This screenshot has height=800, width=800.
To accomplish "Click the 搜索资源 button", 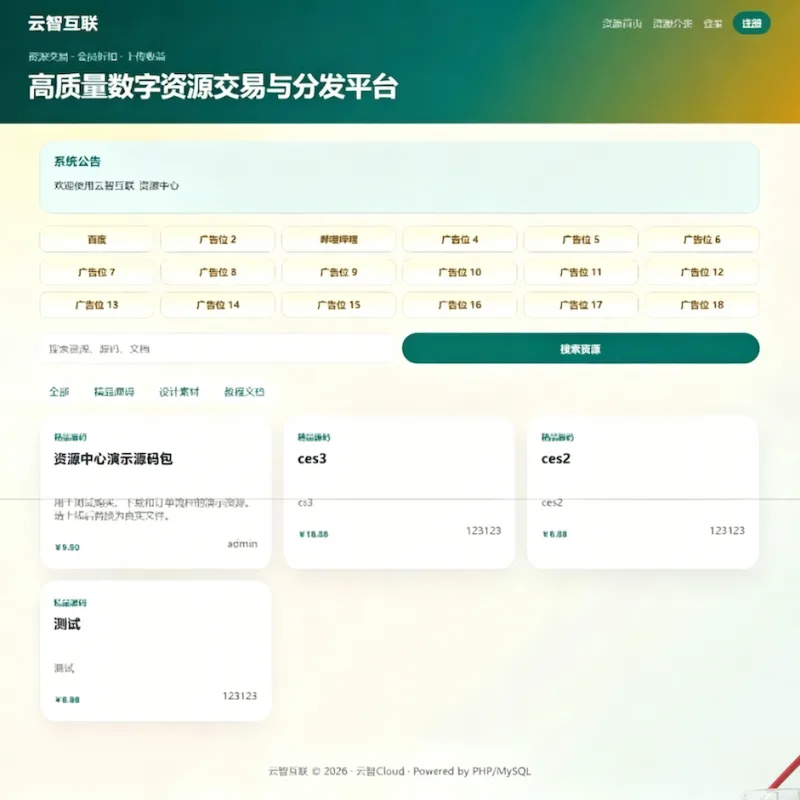I will point(581,348).
